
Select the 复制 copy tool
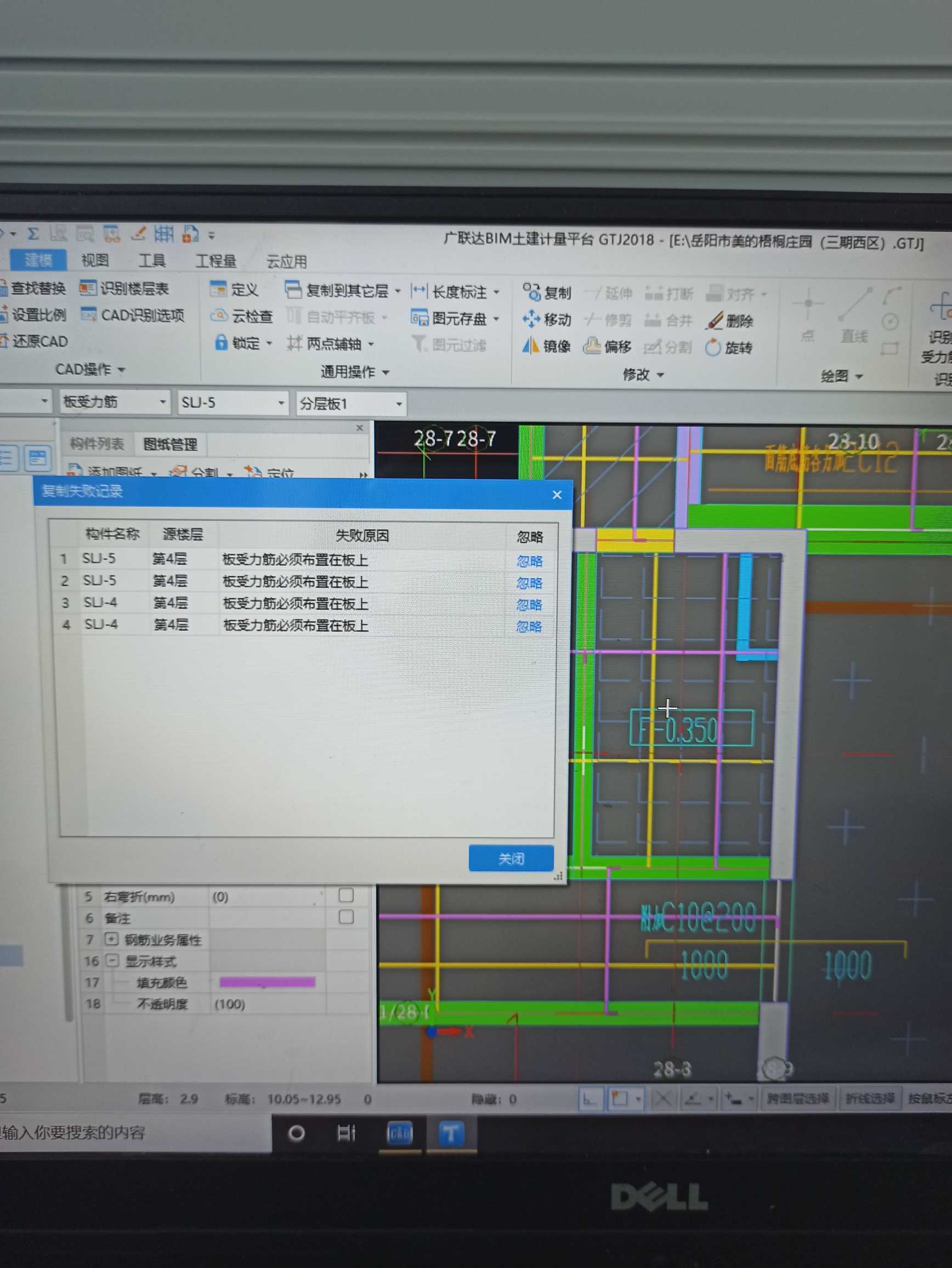tap(547, 292)
